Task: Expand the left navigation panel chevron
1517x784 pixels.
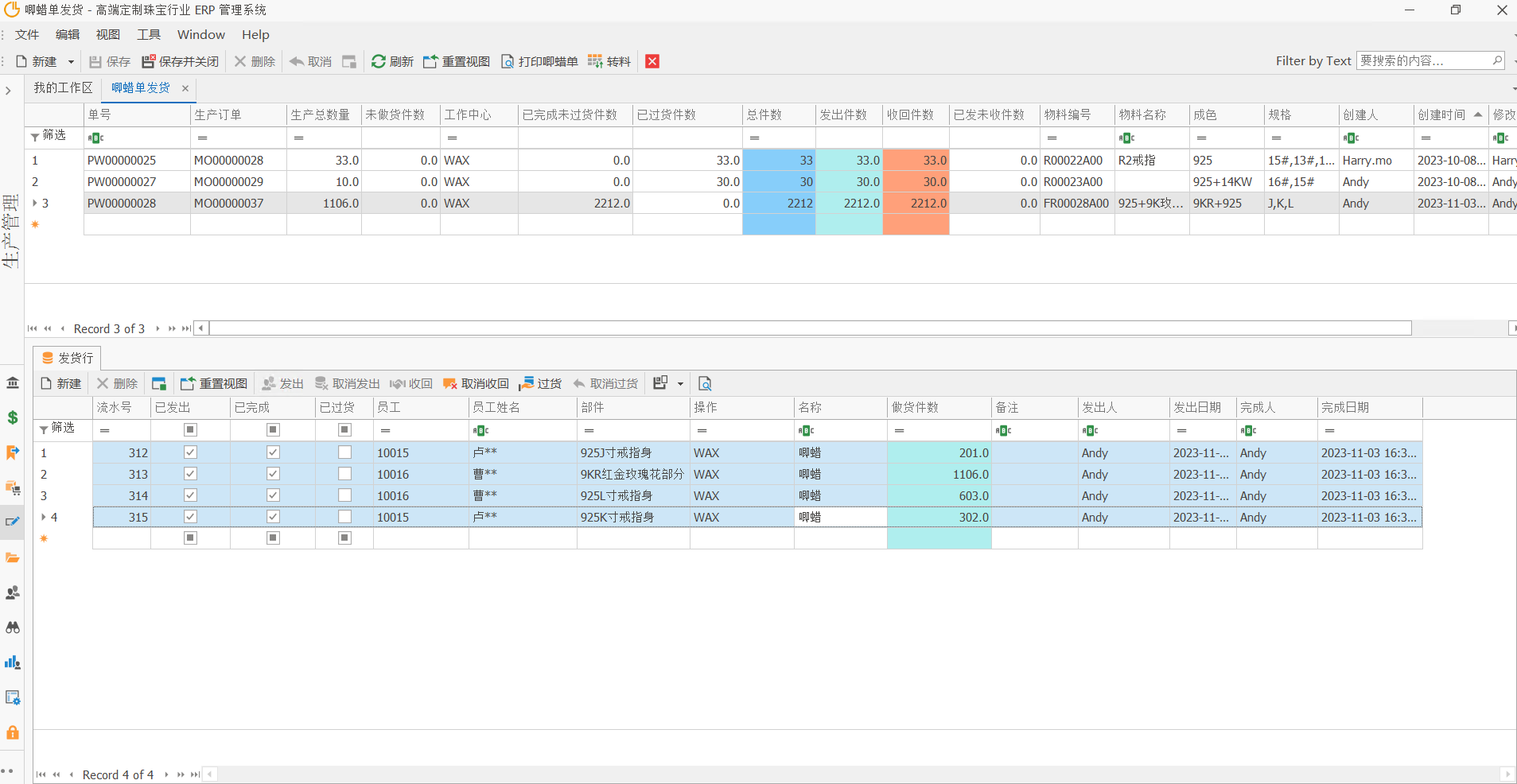Action: tap(8, 91)
